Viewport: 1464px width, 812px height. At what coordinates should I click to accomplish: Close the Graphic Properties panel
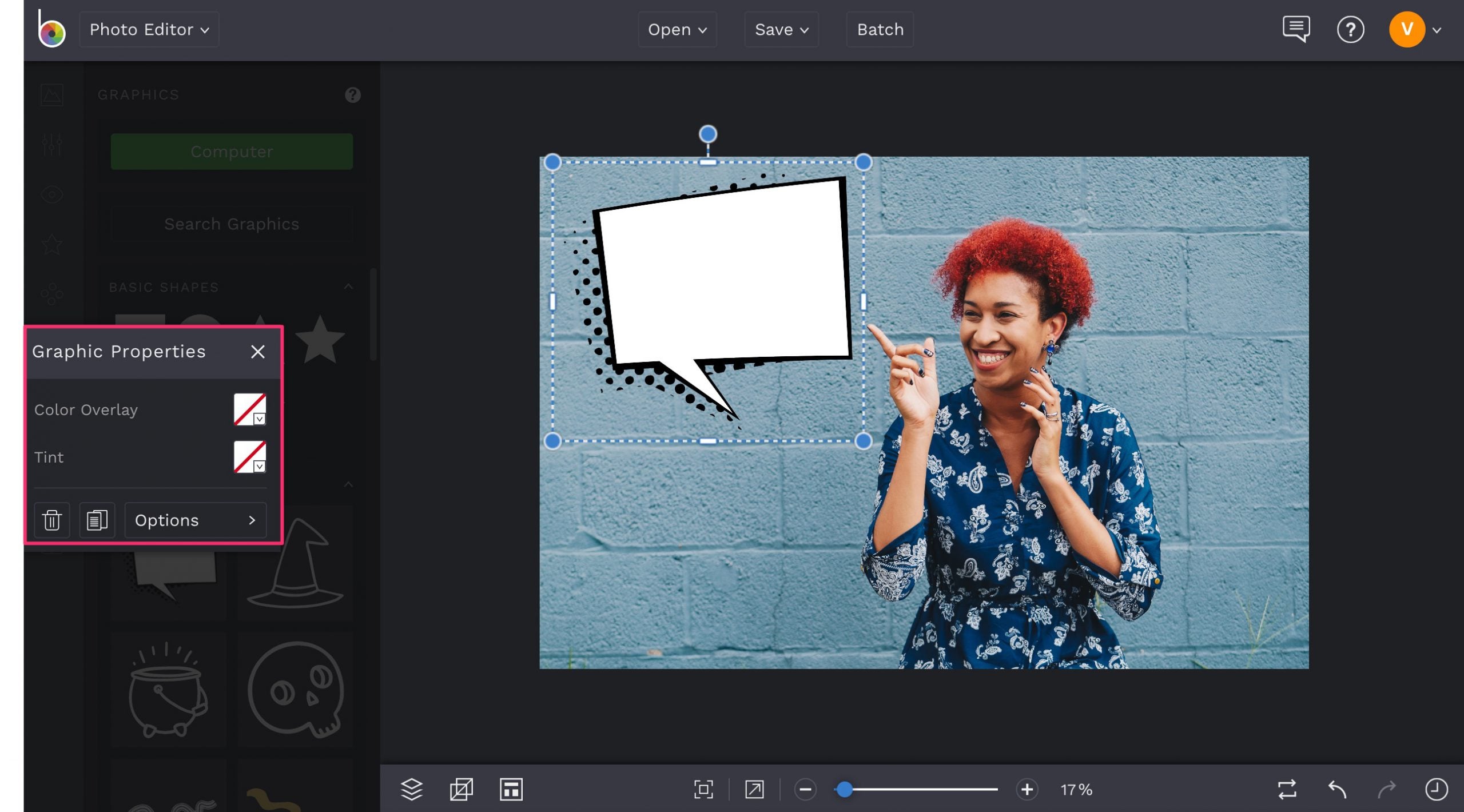click(x=258, y=352)
